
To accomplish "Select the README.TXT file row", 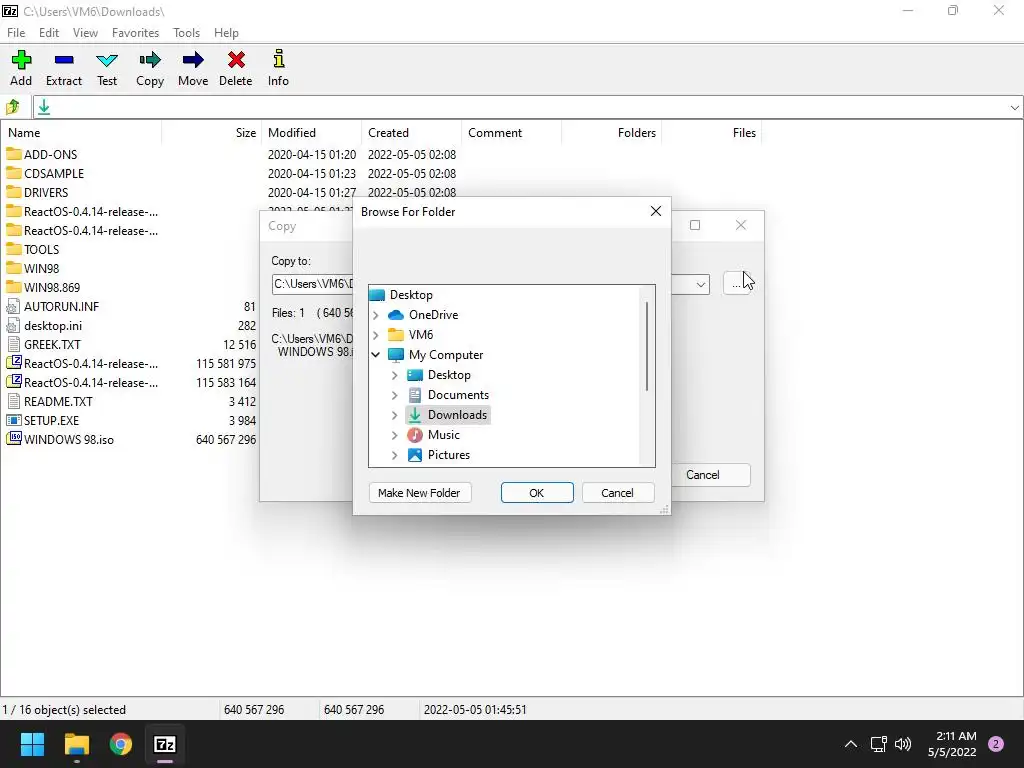I will [x=131, y=402].
